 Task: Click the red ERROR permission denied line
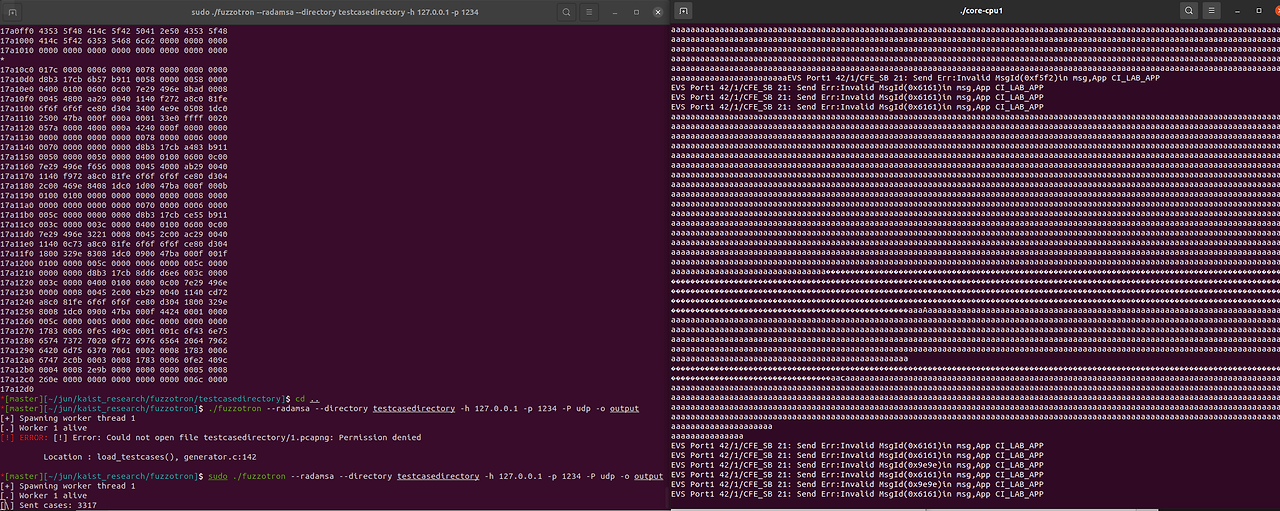(x=211, y=437)
